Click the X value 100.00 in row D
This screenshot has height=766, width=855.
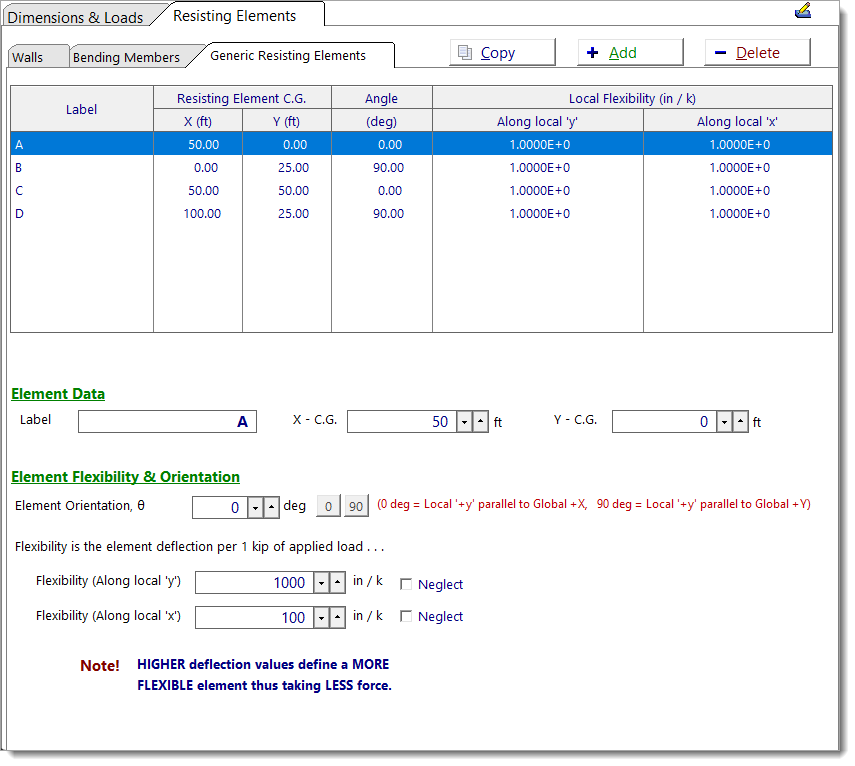pyautogui.click(x=202, y=214)
